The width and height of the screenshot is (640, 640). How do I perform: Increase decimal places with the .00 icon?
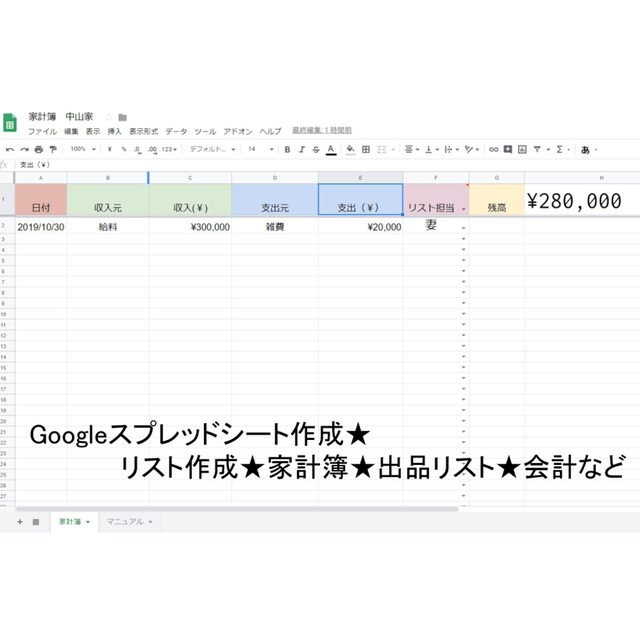click(152, 150)
